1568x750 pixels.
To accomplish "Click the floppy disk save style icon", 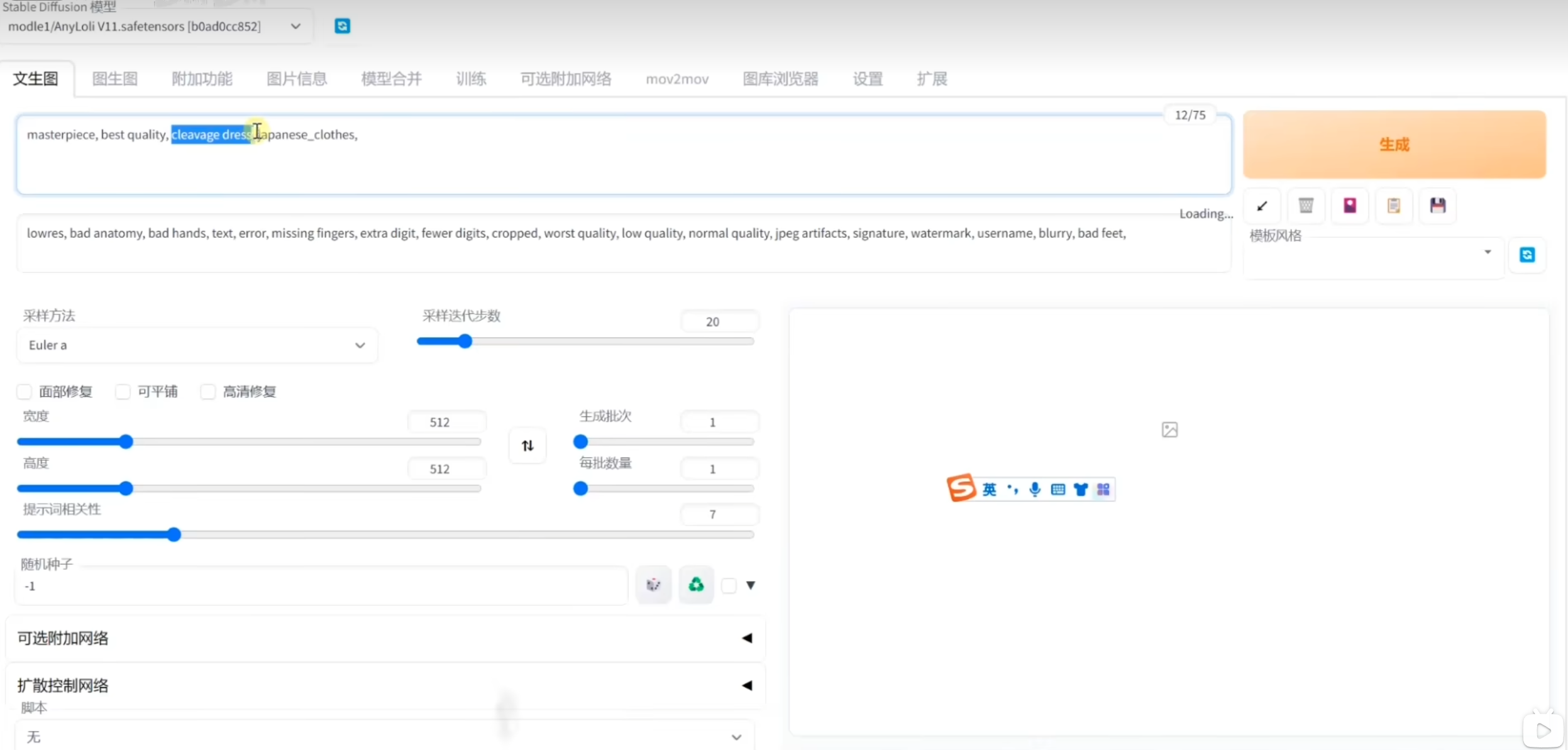I will click(x=1438, y=206).
